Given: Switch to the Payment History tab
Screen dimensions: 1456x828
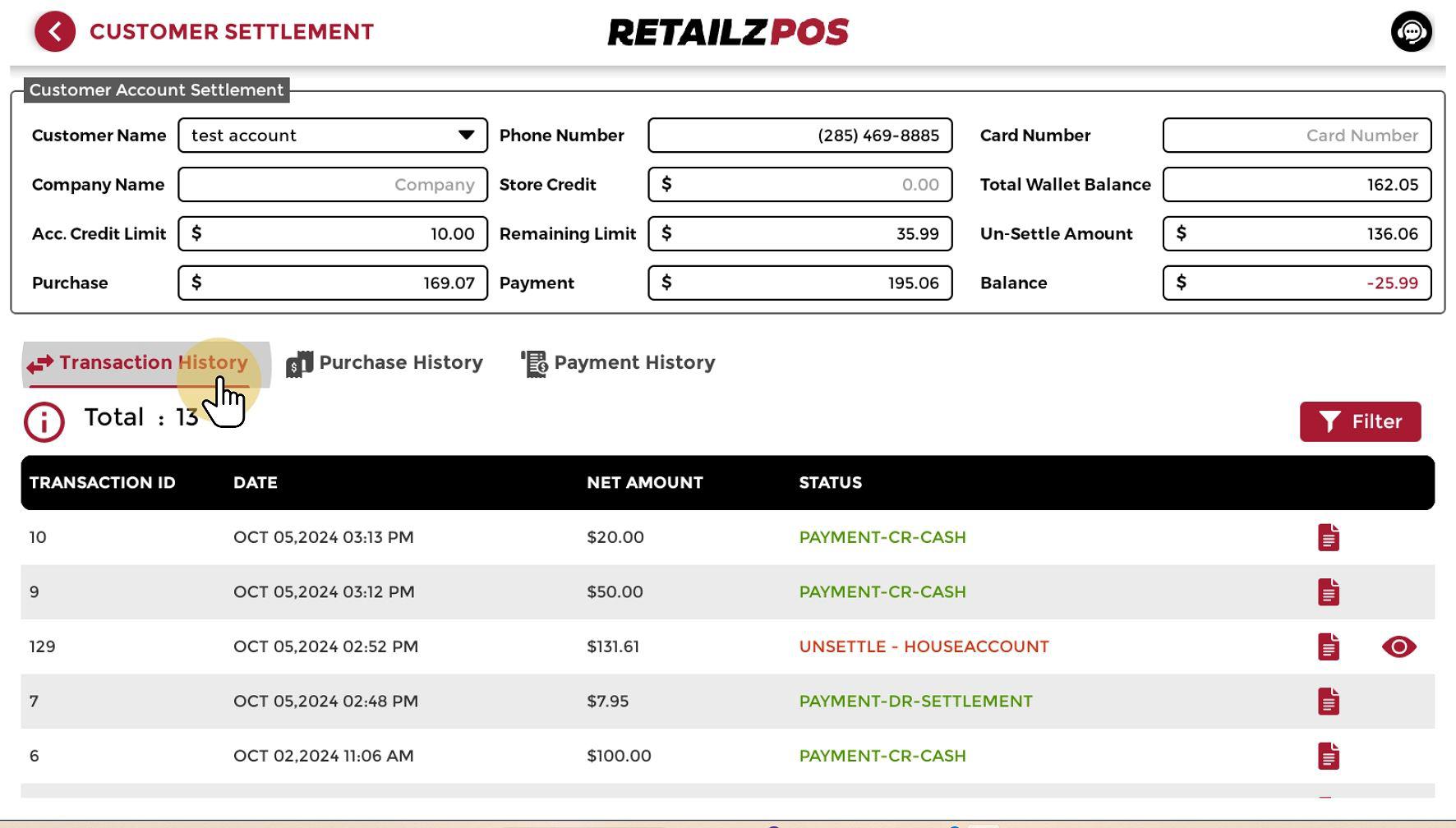Looking at the screenshot, I should pyautogui.click(x=618, y=363).
